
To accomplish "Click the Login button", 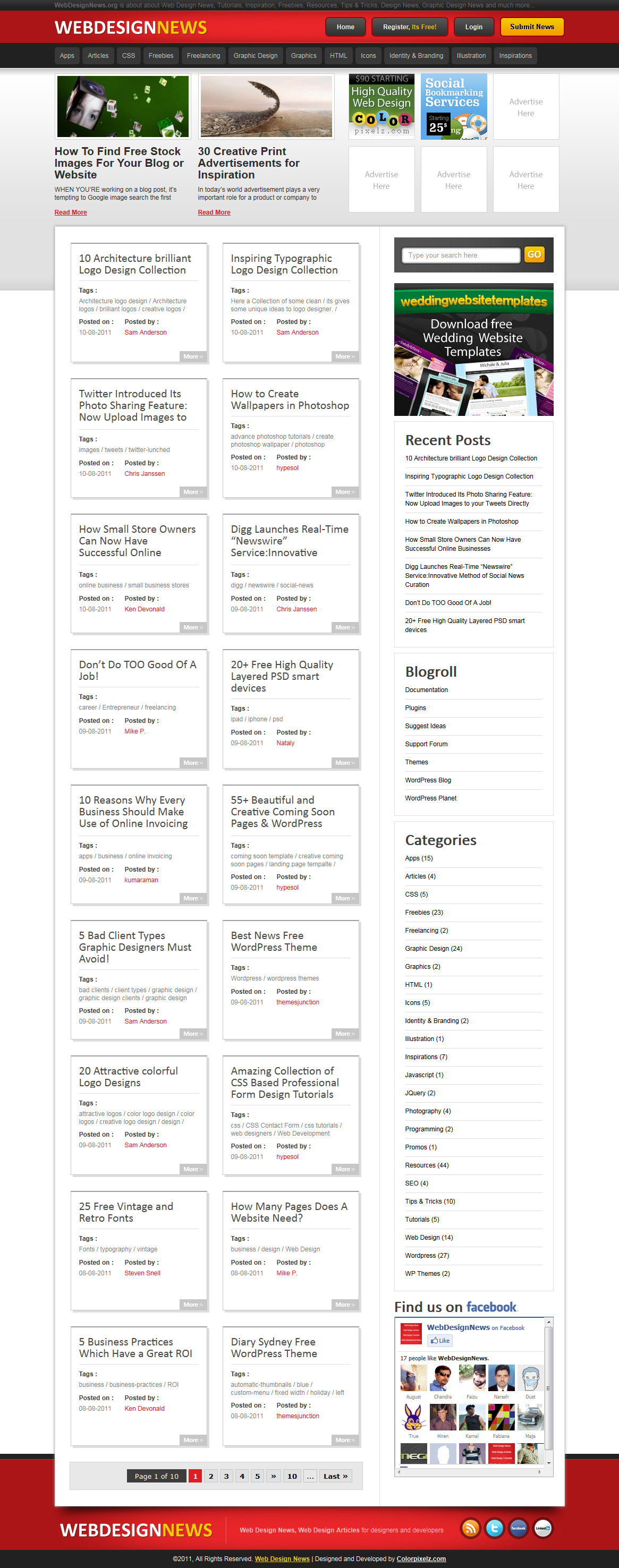I will [473, 27].
